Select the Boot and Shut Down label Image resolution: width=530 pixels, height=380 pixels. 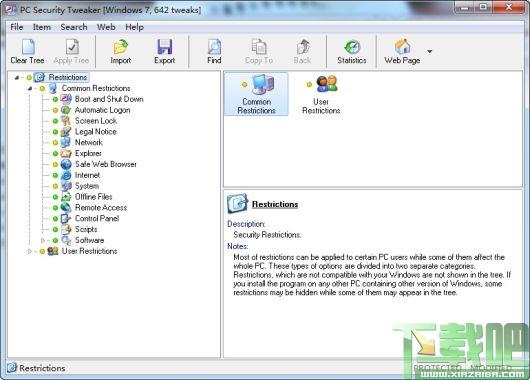[109, 99]
